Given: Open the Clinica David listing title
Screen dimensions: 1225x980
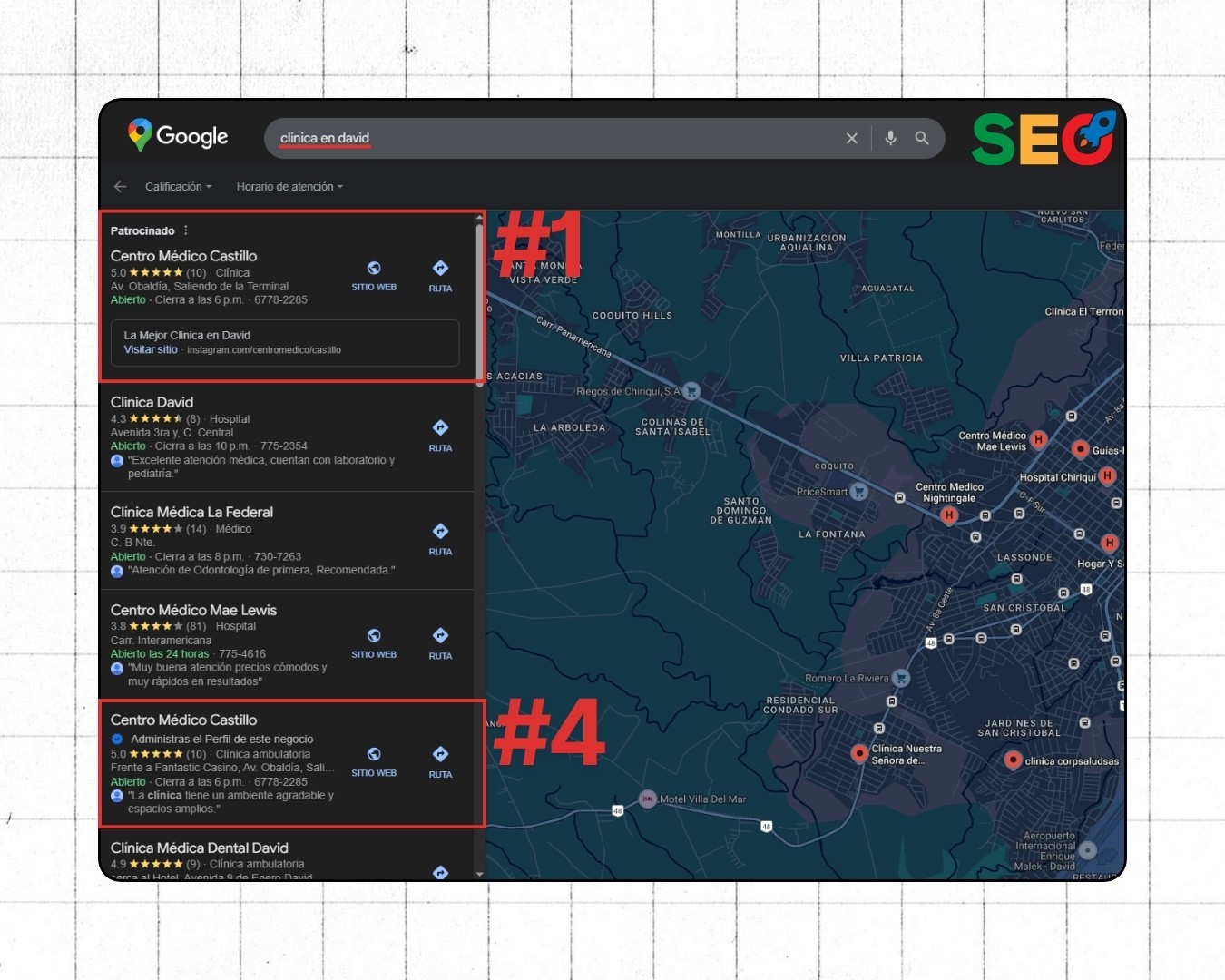Looking at the screenshot, I should pyautogui.click(x=152, y=402).
